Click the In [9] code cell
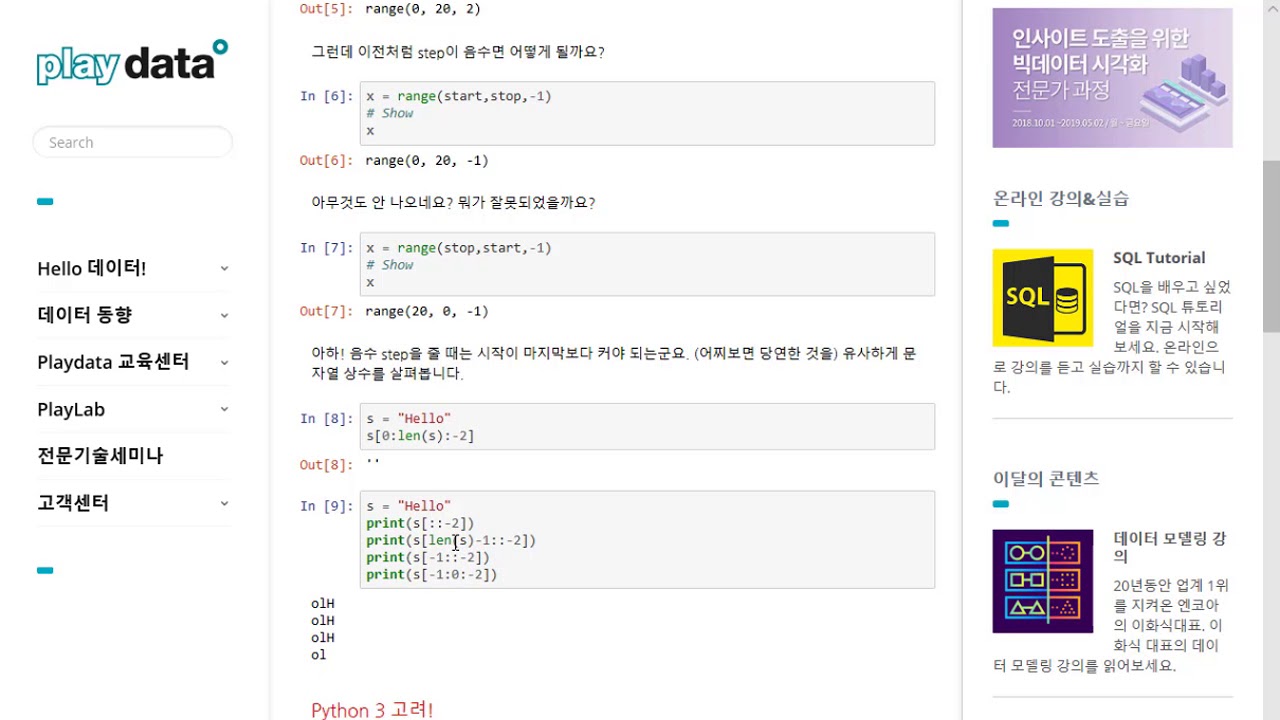 [647, 540]
